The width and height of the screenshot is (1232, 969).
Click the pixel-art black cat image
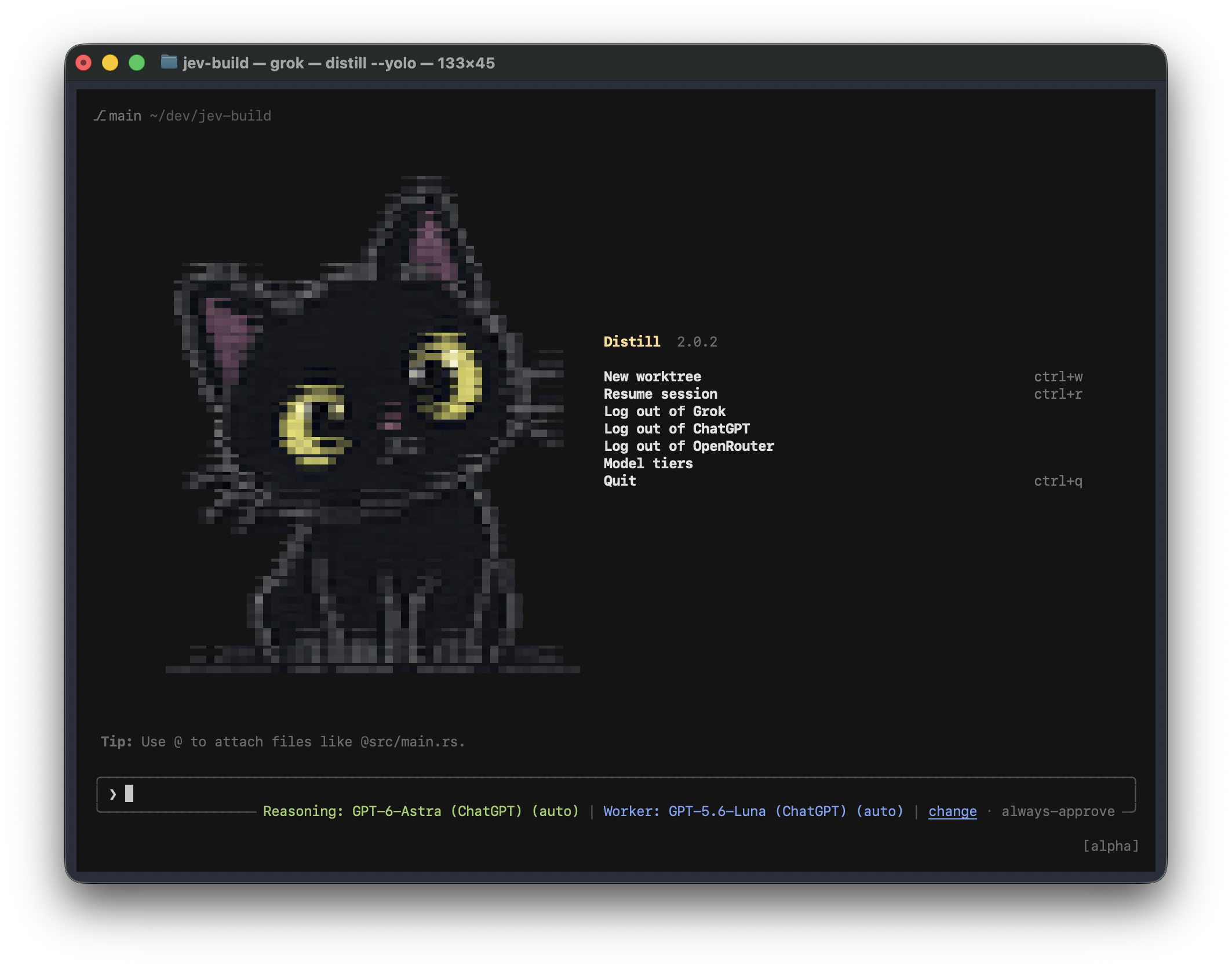372,424
